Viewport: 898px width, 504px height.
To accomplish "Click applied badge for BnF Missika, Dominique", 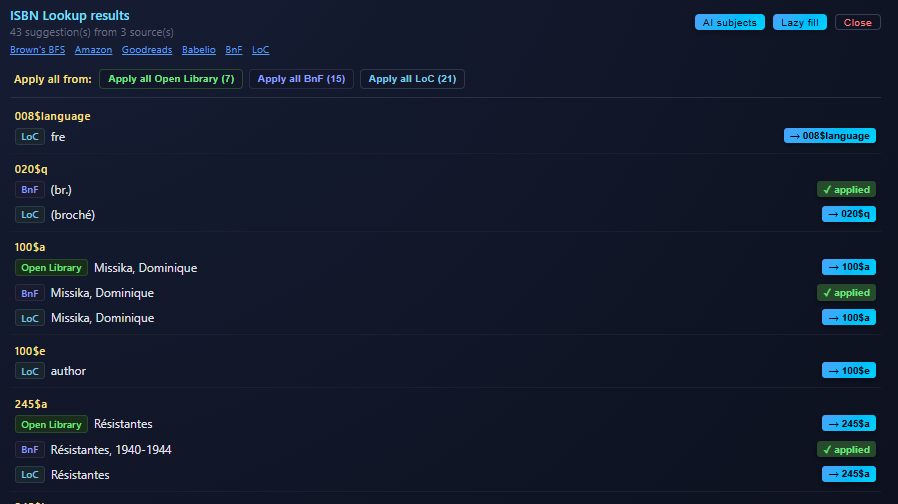I will pos(846,293).
